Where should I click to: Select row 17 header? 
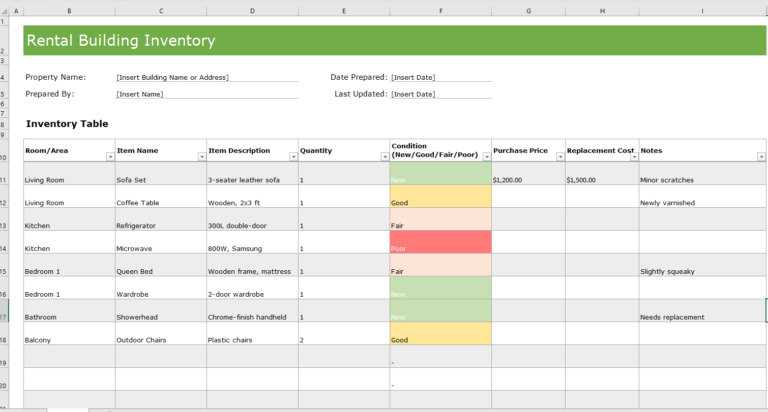4,311
